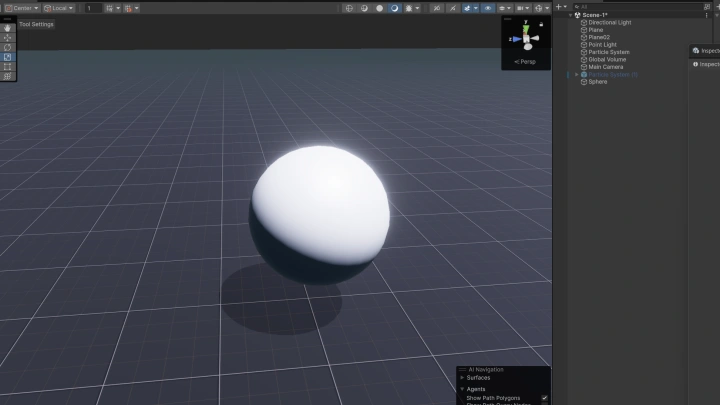720x405 pixels.
Task: Click the Hierarchy search field
Action: 638,7
